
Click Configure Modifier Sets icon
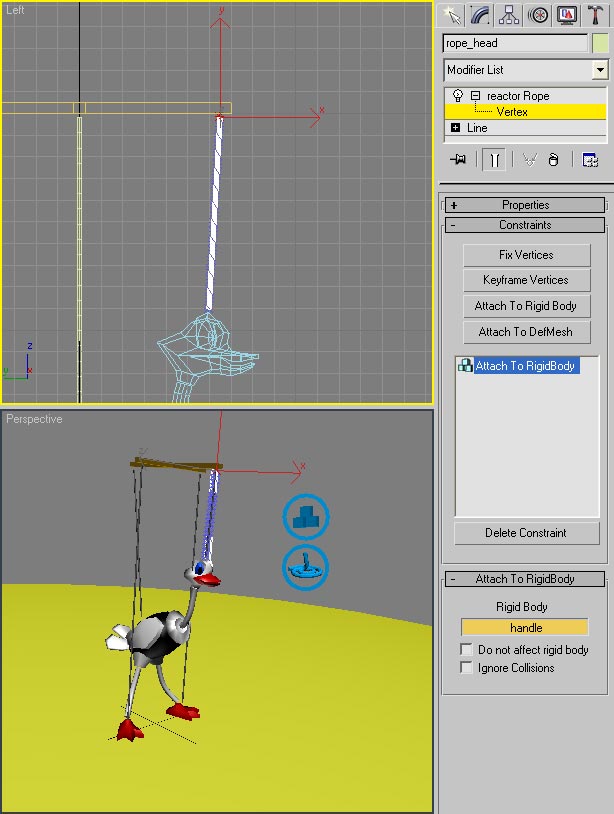pyautogui.click(x=590, y=160)
